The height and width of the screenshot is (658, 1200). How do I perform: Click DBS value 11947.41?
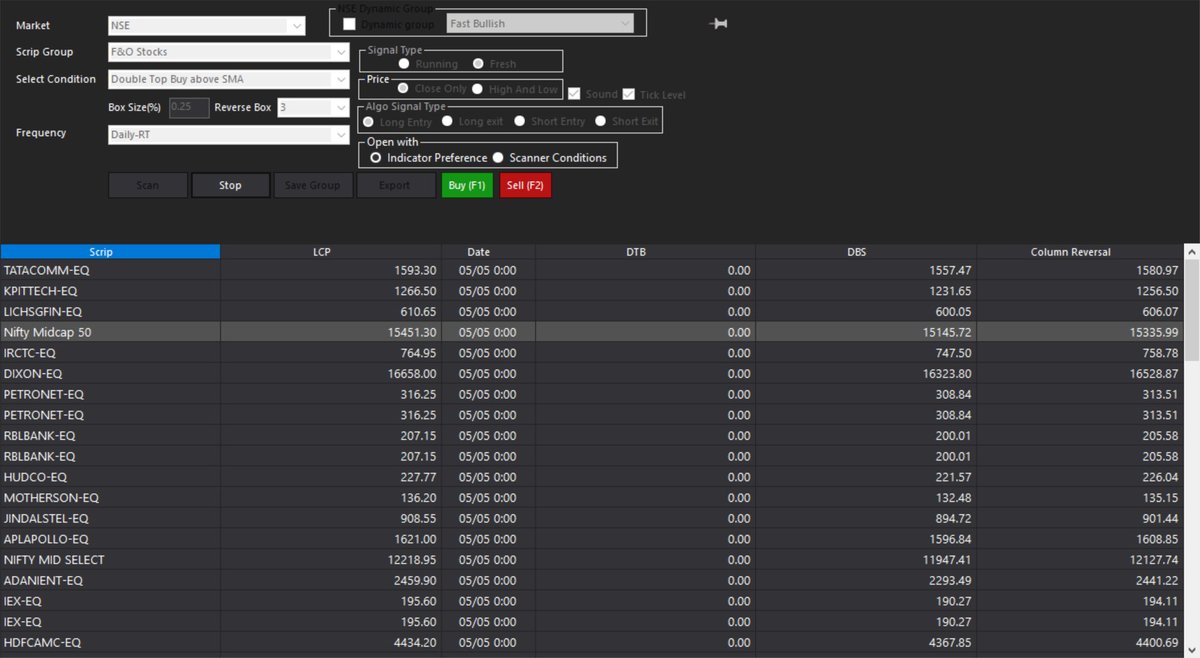point(947,560)
